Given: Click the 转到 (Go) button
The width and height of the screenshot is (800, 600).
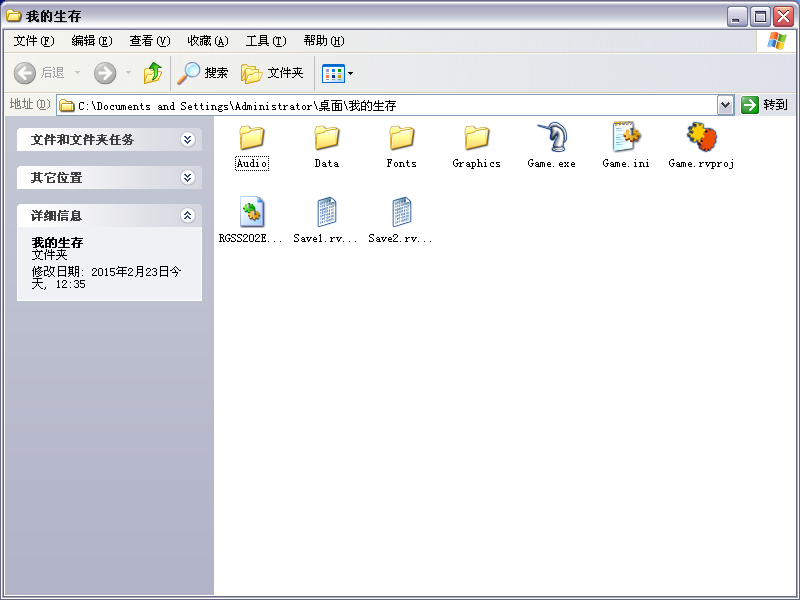Looking at the screenshot, I should tap(764, 105).
